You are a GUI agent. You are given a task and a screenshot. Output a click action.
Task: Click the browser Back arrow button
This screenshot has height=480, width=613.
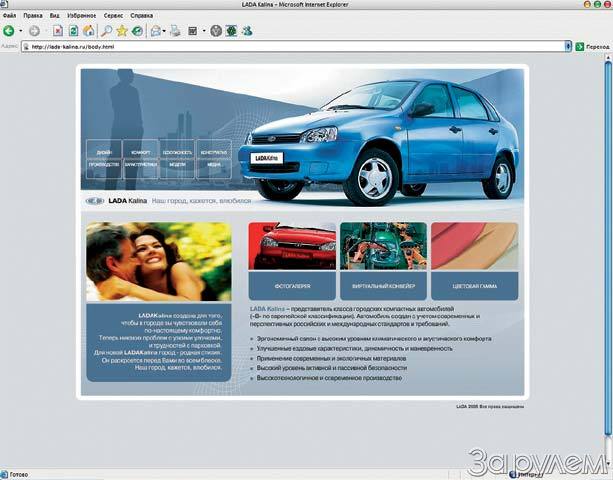[8, 31]
